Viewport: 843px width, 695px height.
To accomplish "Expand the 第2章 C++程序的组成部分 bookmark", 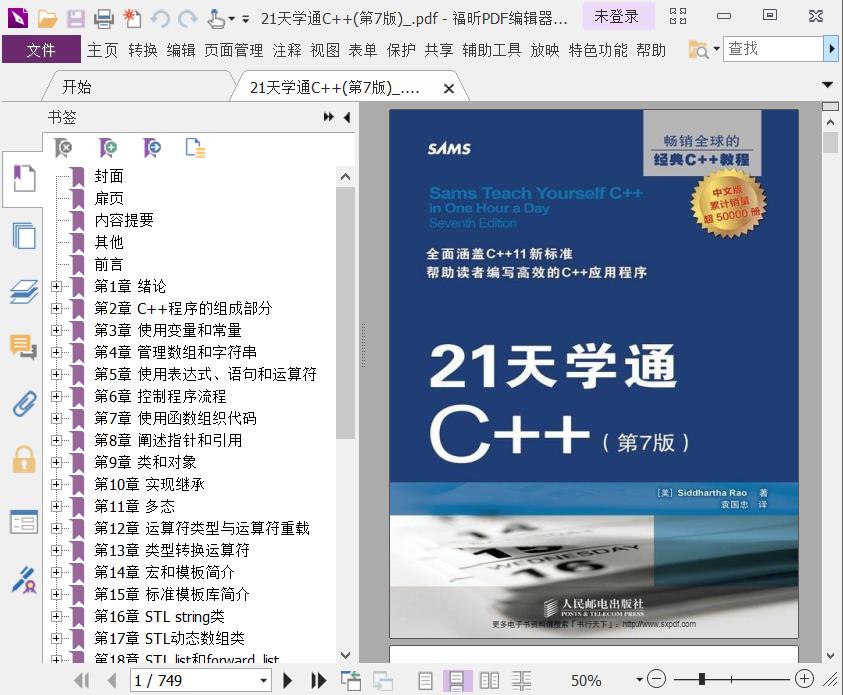I will click(x=56, y=309).
